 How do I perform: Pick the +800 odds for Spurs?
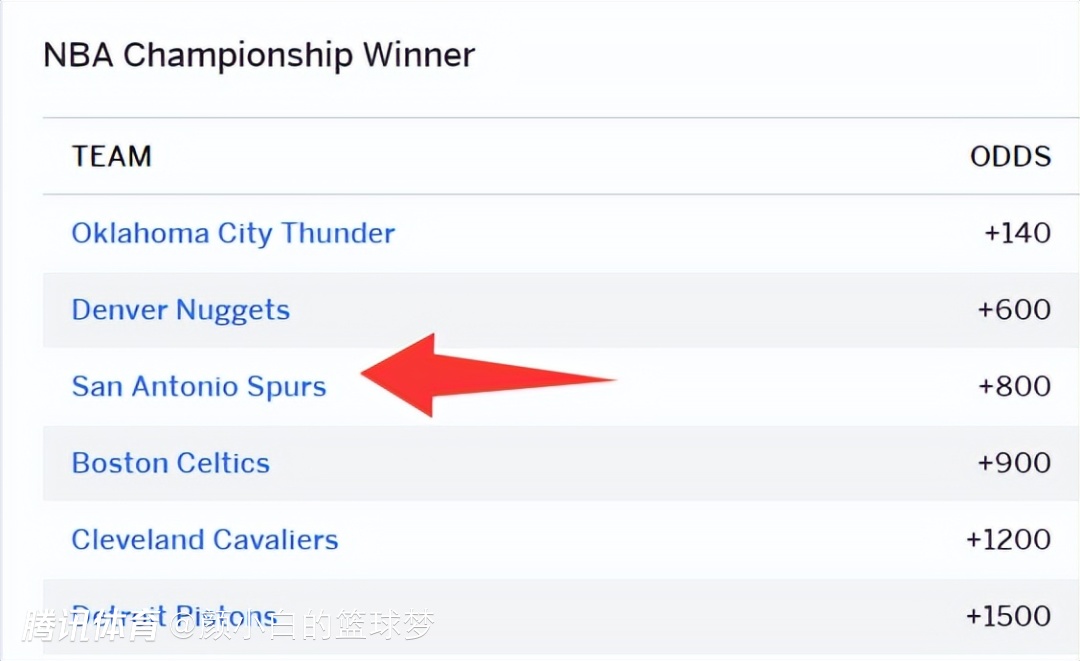[x=1013, y=387]
